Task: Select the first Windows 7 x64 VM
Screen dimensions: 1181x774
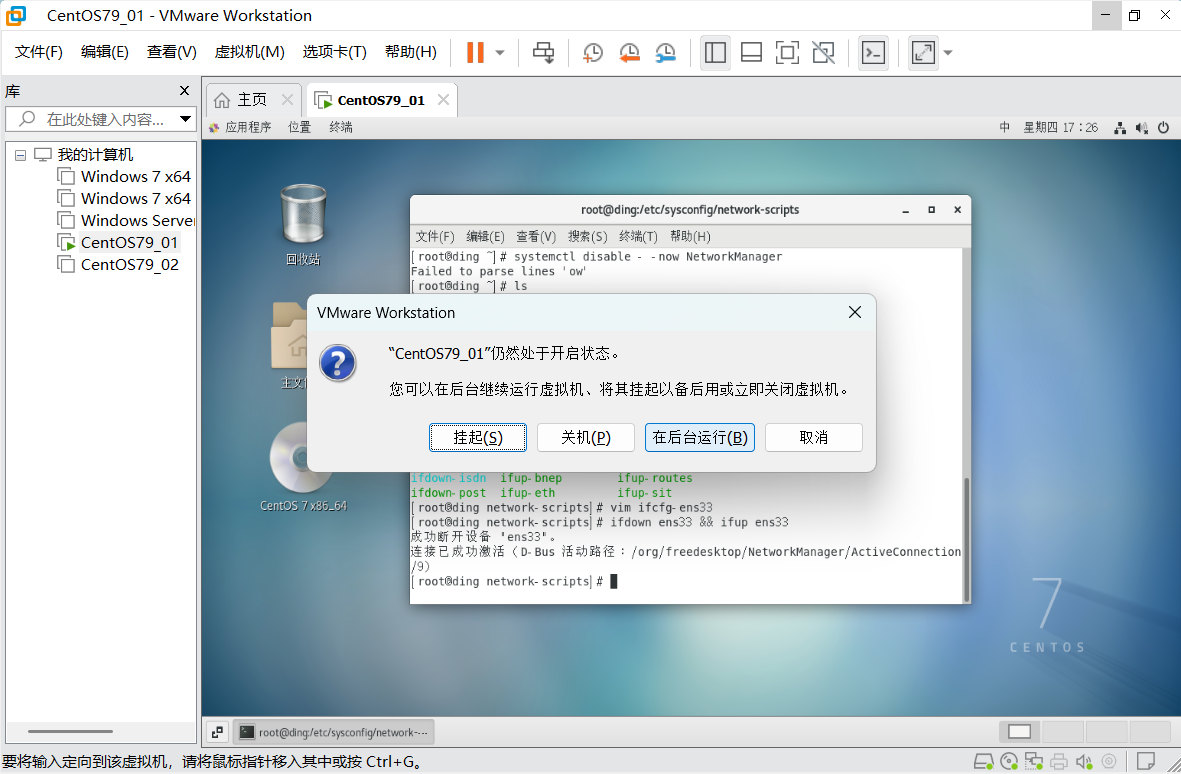Action: pyautogui.click(x=136, y=177)
